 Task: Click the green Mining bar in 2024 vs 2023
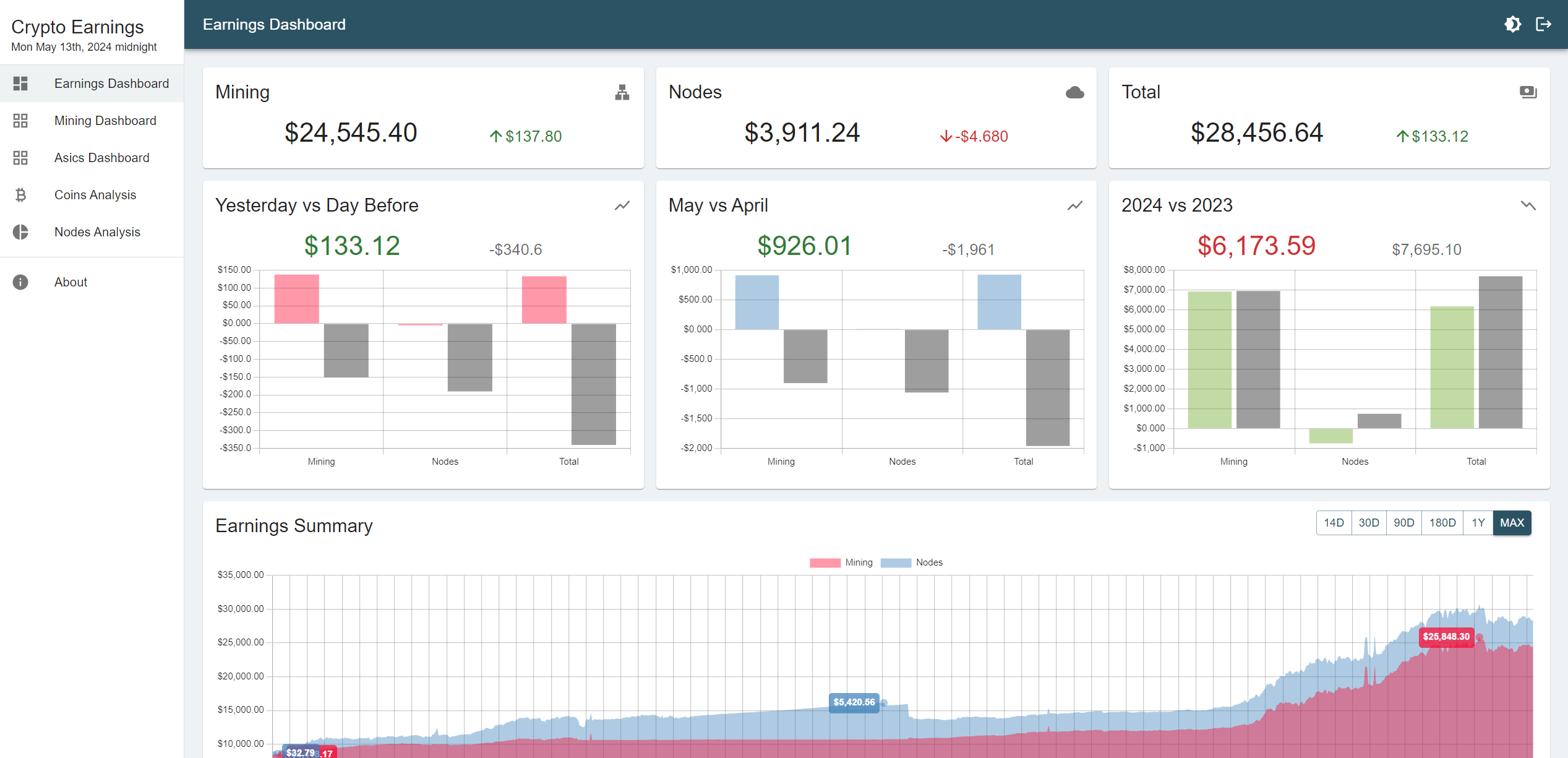click(1210, 360)
